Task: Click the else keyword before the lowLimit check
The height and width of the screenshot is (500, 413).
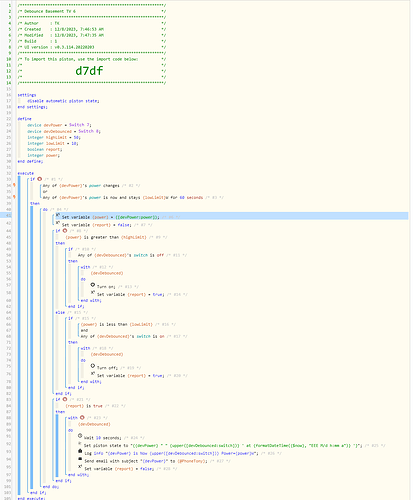Action: 60,312
